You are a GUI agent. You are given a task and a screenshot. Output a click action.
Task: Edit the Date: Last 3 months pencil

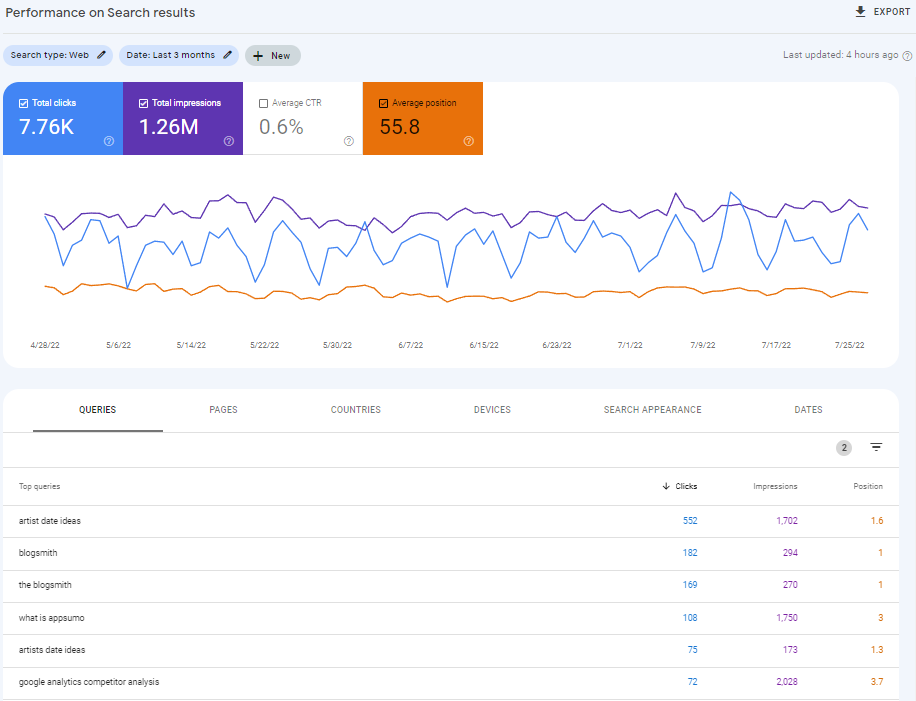pos(227,55)
